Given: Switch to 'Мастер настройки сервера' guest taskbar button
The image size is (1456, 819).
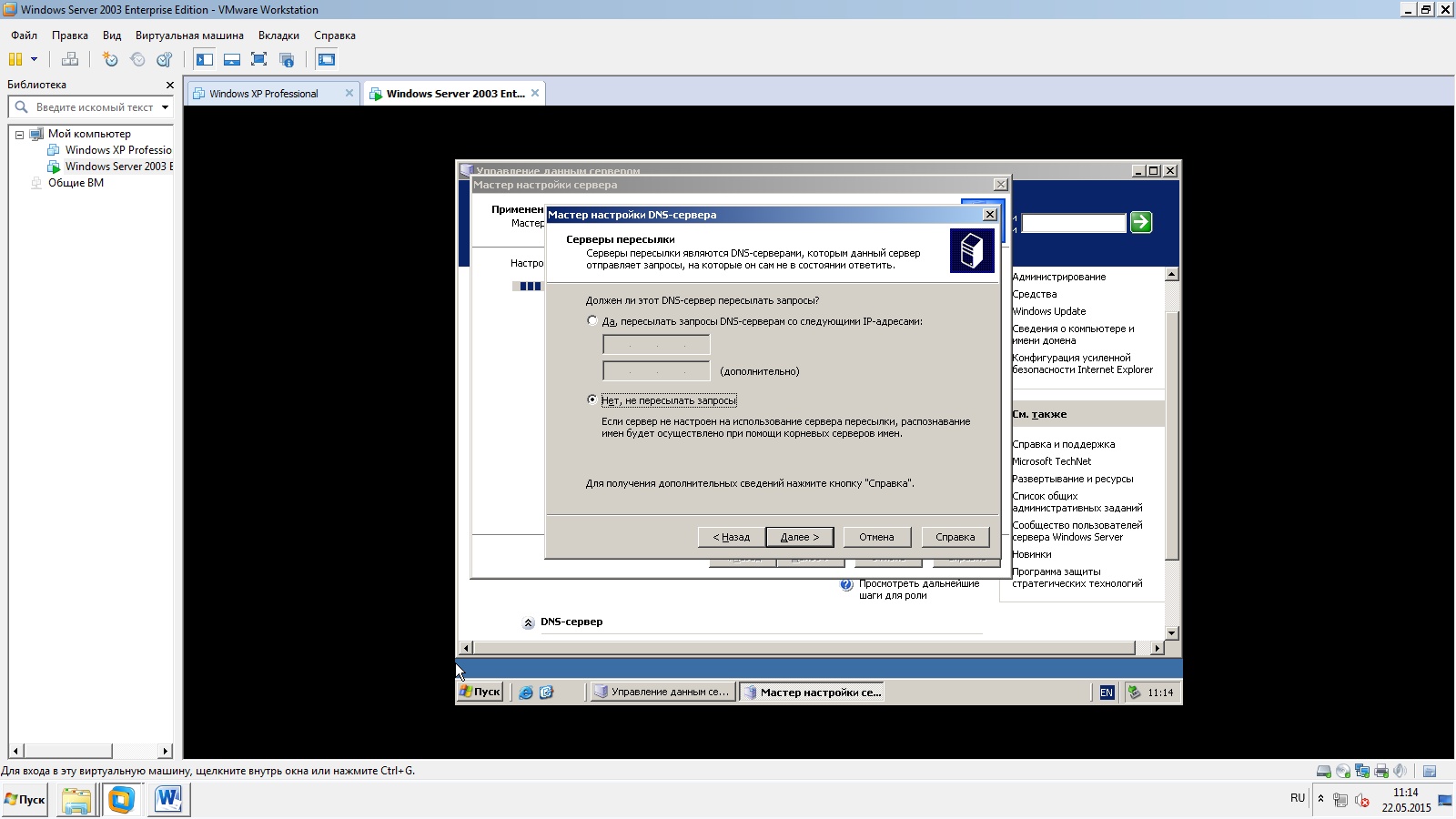Looking at the screenshot, I should [813, 693].
